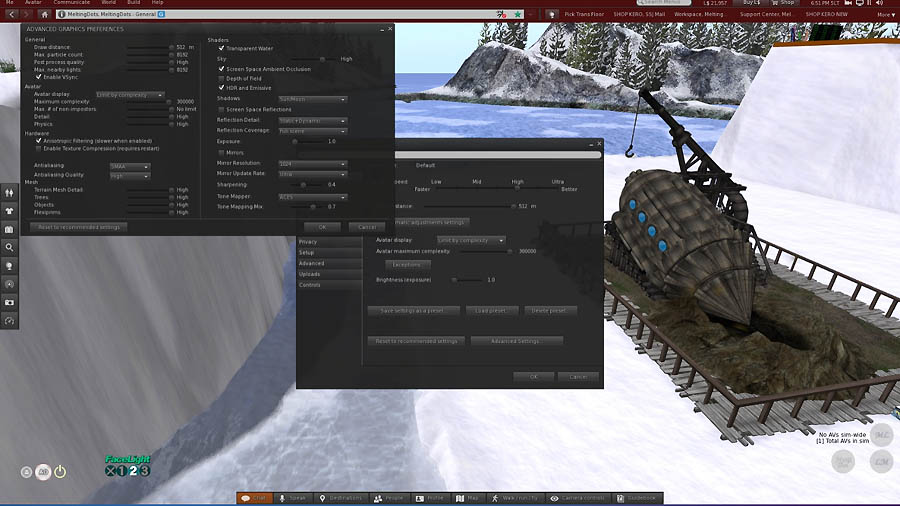Image resolution: width=900 pixels, height=506 pixels.
Task: Open the Mirror Resolution dropdown
Action: pos(313,164)
